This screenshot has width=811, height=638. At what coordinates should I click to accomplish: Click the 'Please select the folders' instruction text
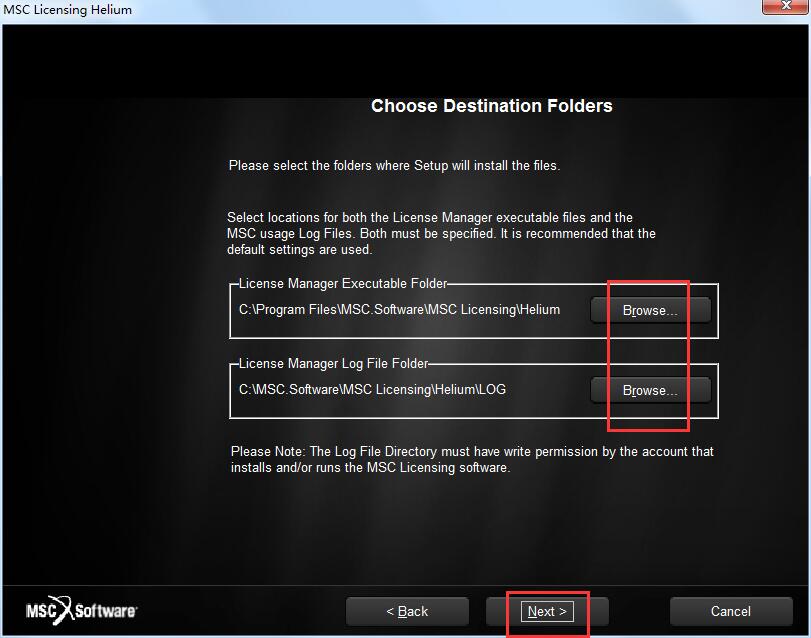point(395,165)
